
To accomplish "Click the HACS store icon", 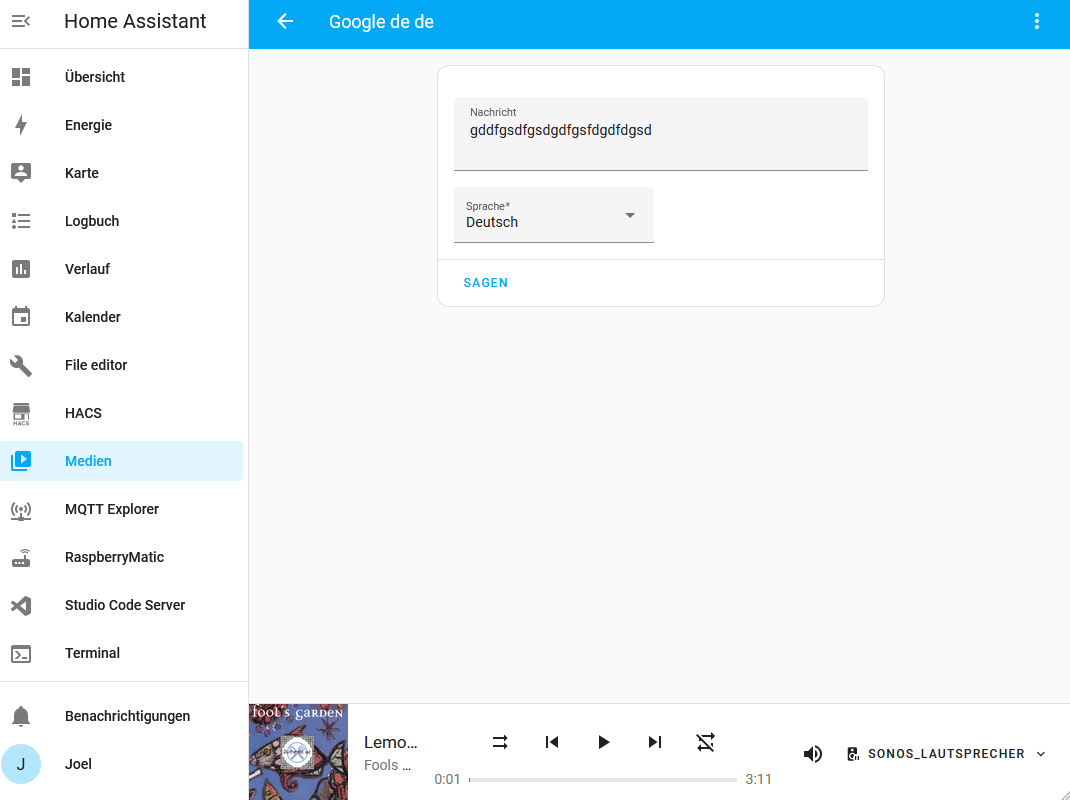I will coord(21,414).
